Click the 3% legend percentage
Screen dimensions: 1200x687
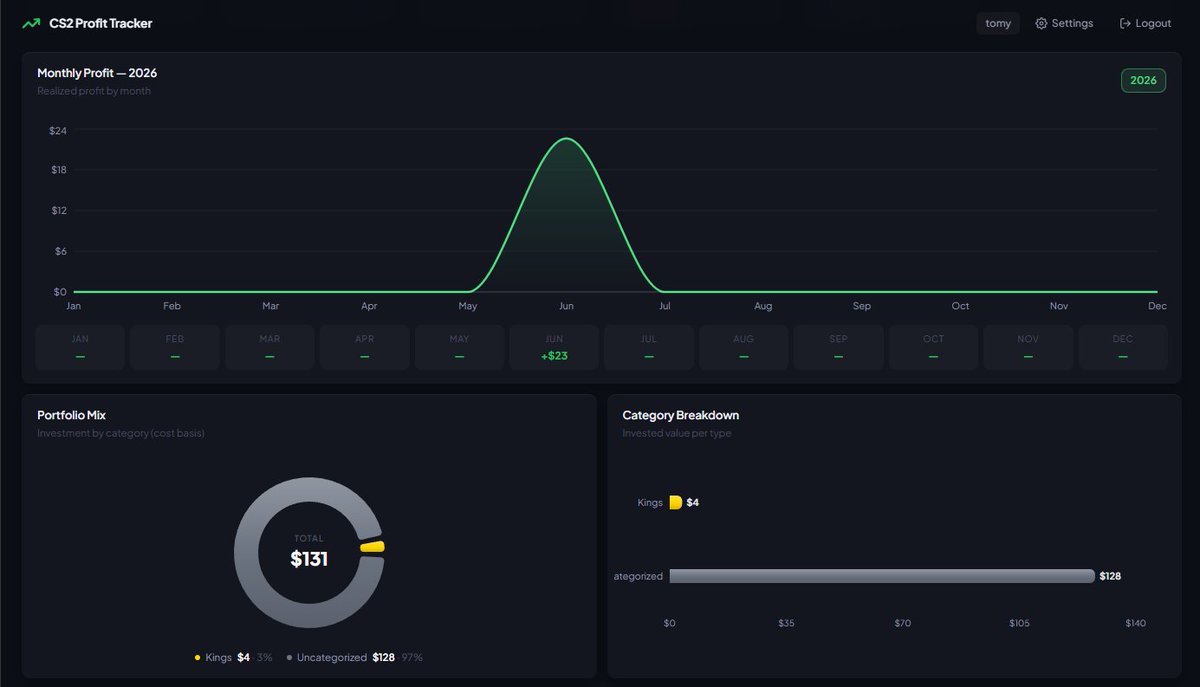(264, 658)
